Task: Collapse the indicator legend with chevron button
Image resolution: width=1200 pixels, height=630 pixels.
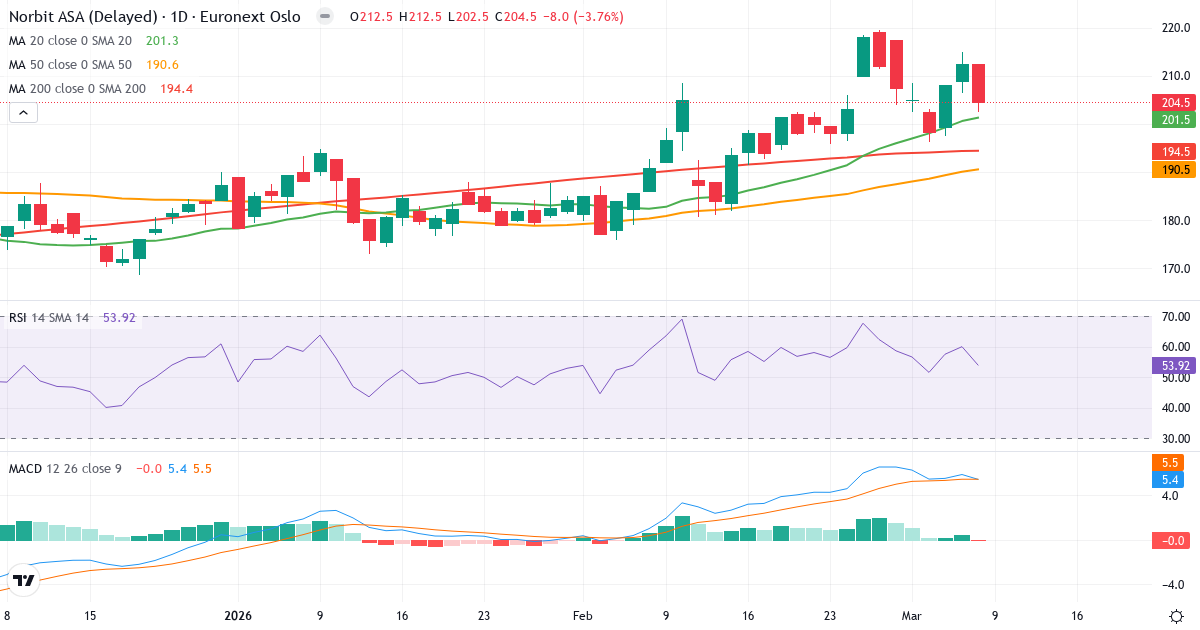Action: pyautogui.click(x=24, y=113)
